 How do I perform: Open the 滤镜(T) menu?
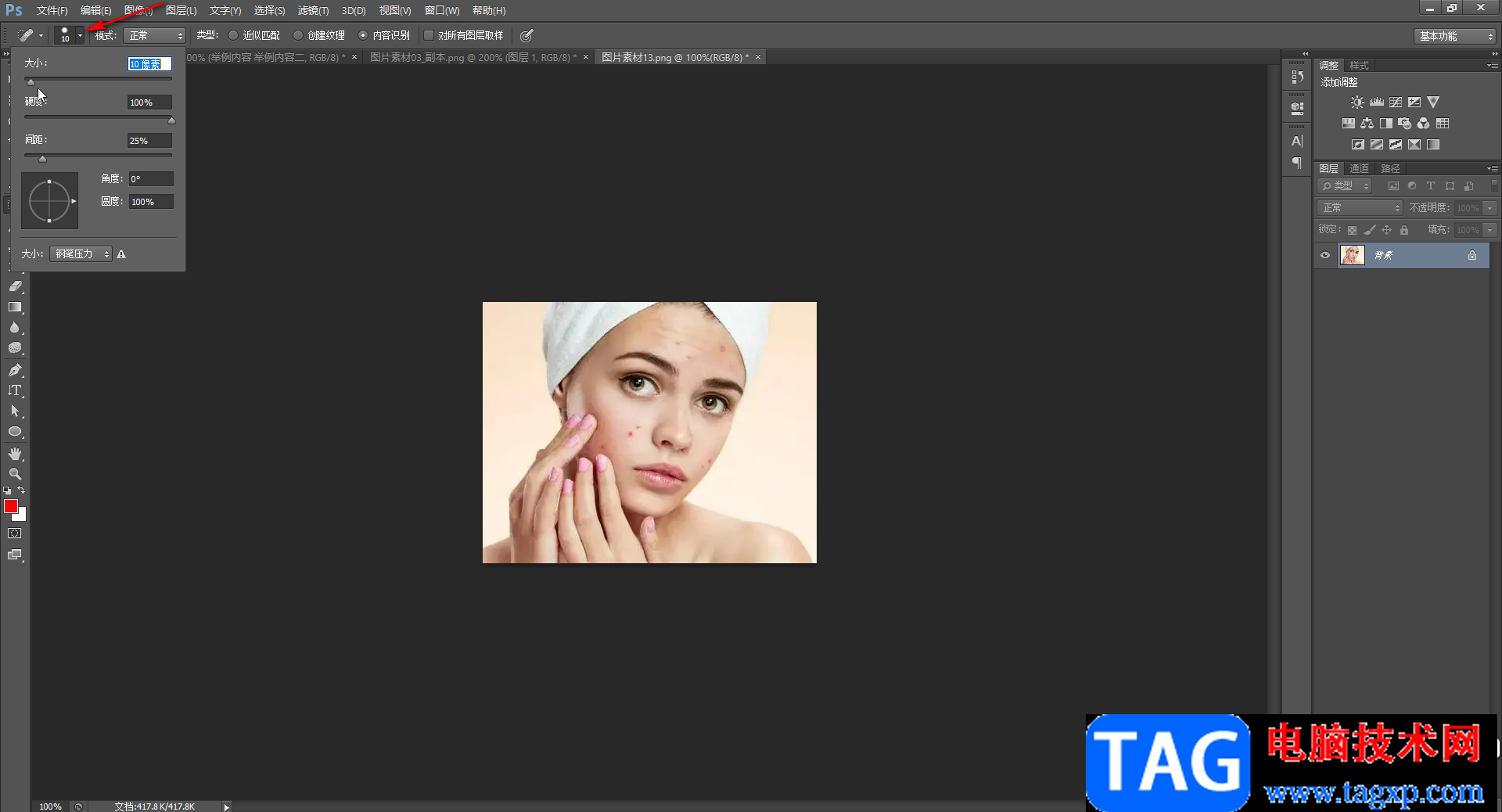313,10
